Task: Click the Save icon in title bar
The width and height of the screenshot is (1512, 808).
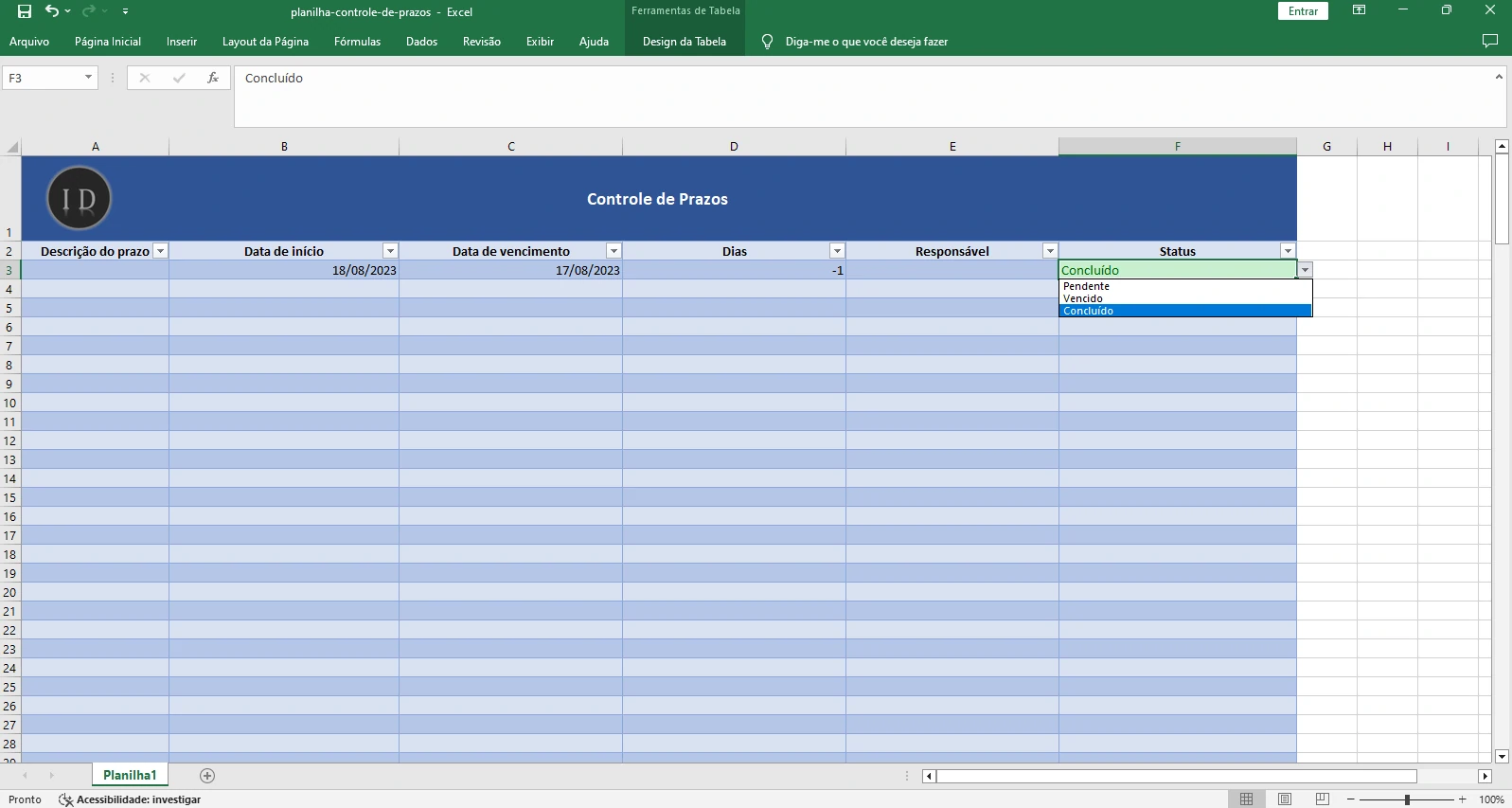Action: click(25, 11)
